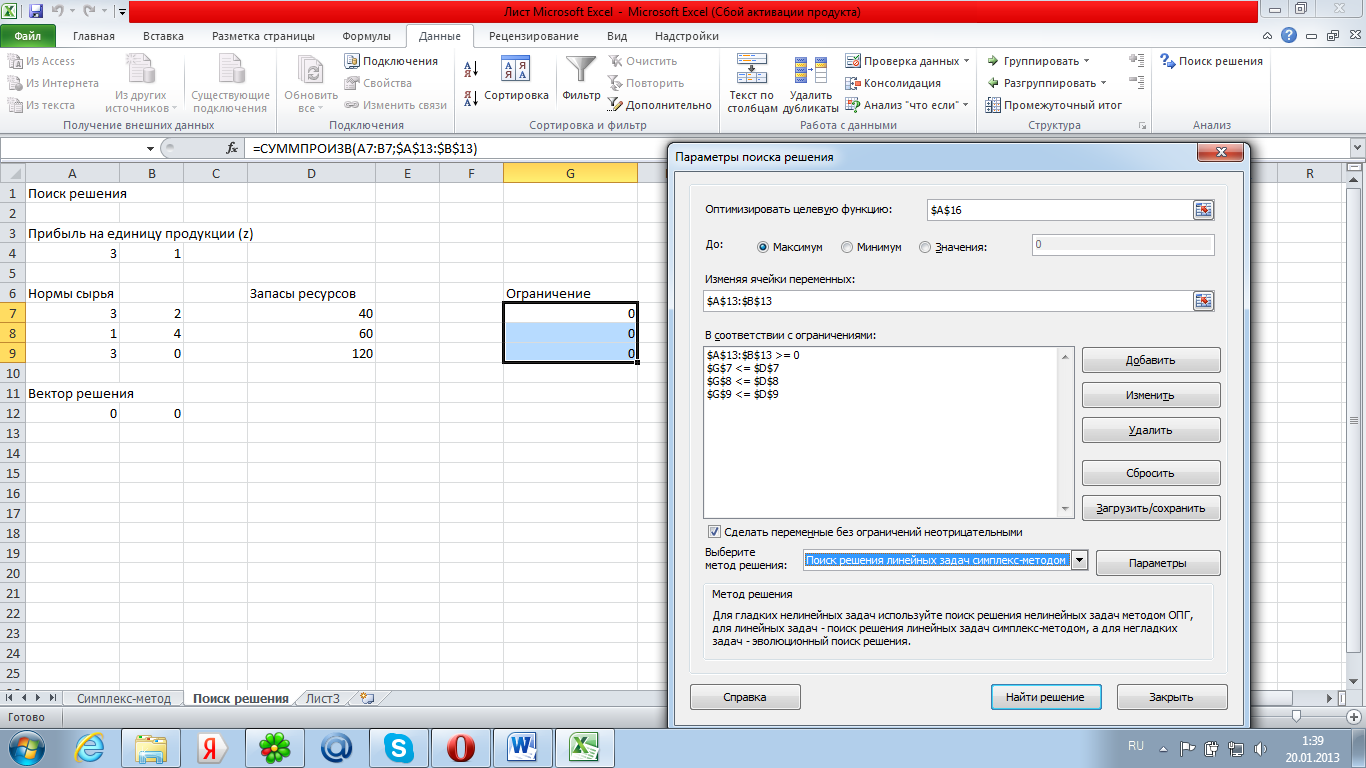The height and width of the screenshot is (768, 1366).
Task: Click the Параметры button in the dialog
Action: [1158, 563]
